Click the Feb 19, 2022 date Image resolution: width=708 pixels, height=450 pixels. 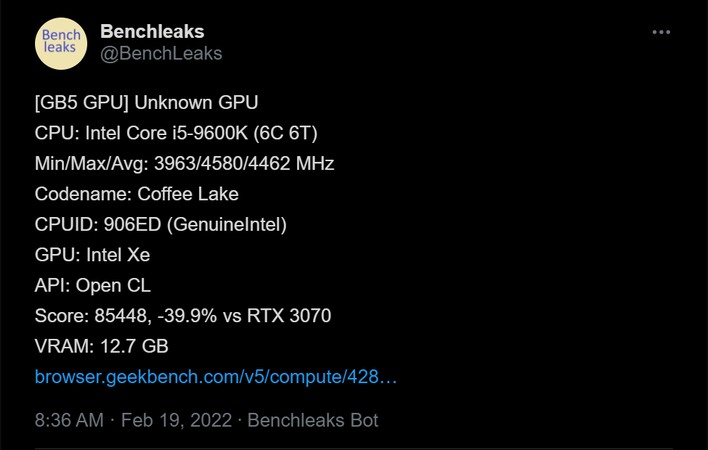pyautogui.click(x=177, y=420)
